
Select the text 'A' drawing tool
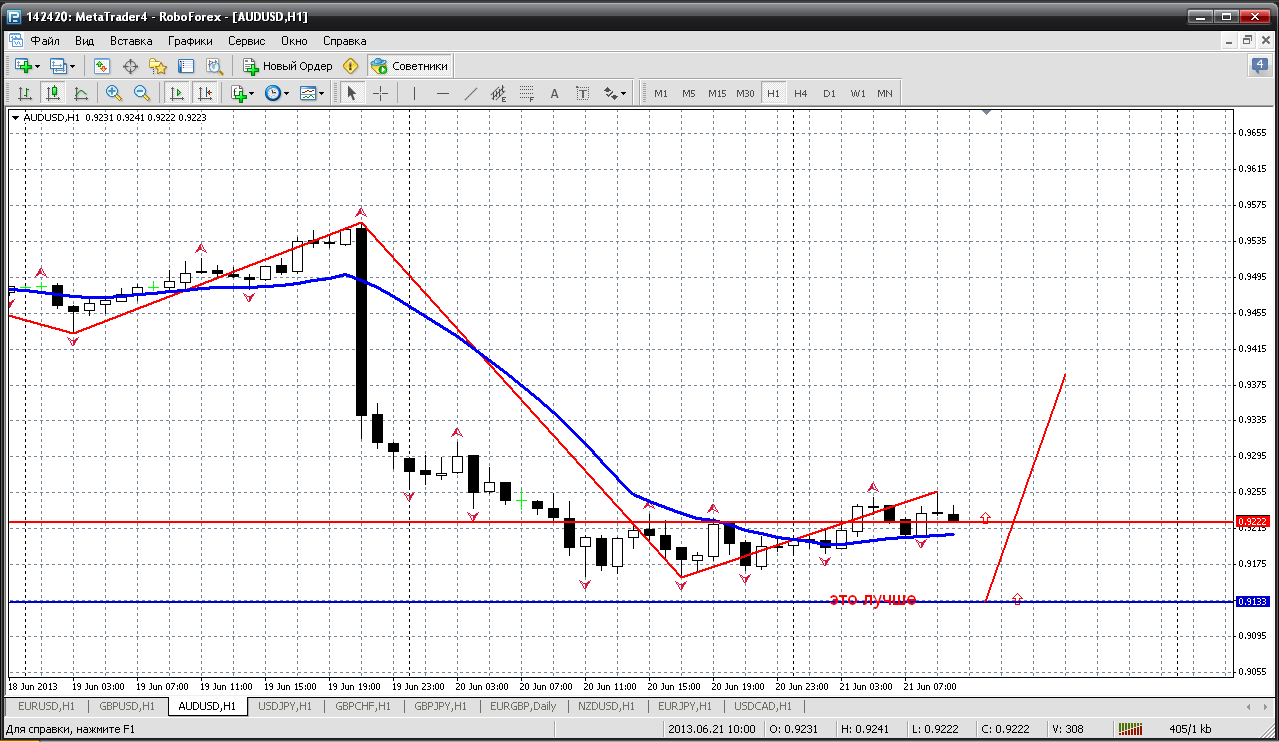[555, 93]
